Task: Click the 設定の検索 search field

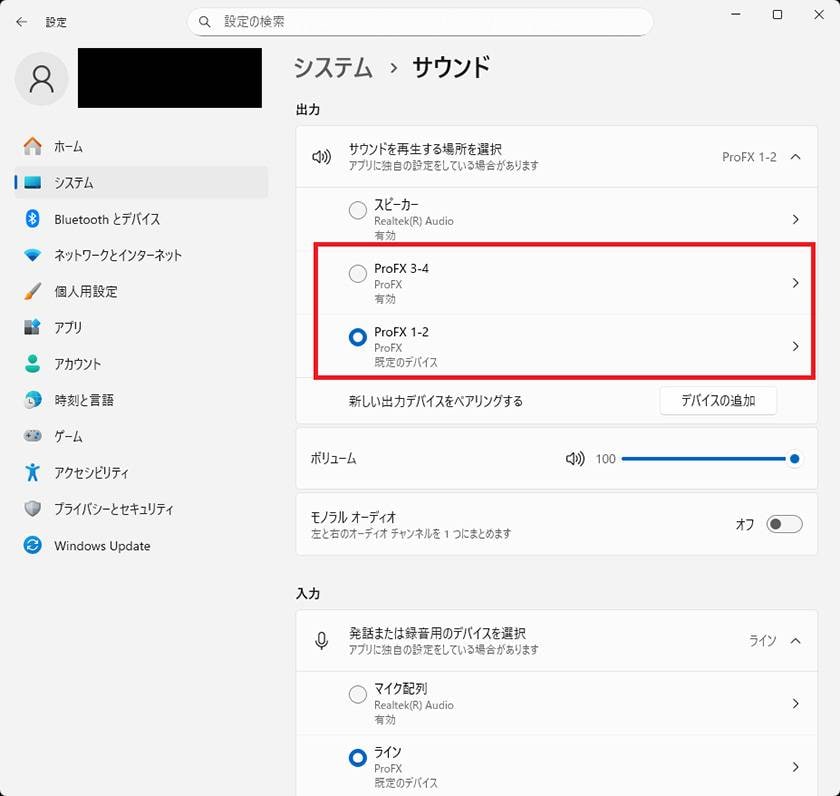Action: (420, 22)
